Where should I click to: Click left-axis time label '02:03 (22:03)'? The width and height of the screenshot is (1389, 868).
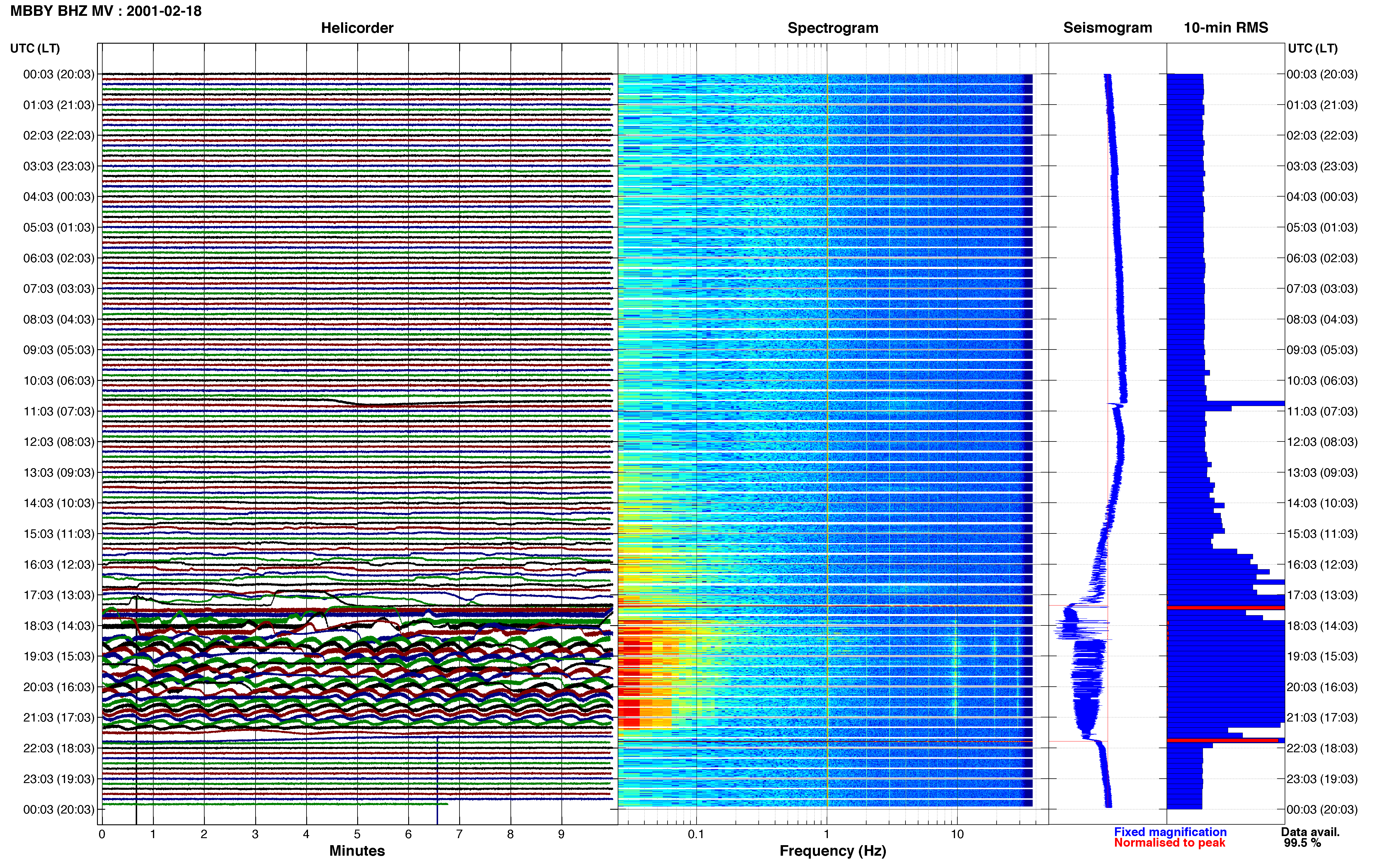[x=59, y=135]
